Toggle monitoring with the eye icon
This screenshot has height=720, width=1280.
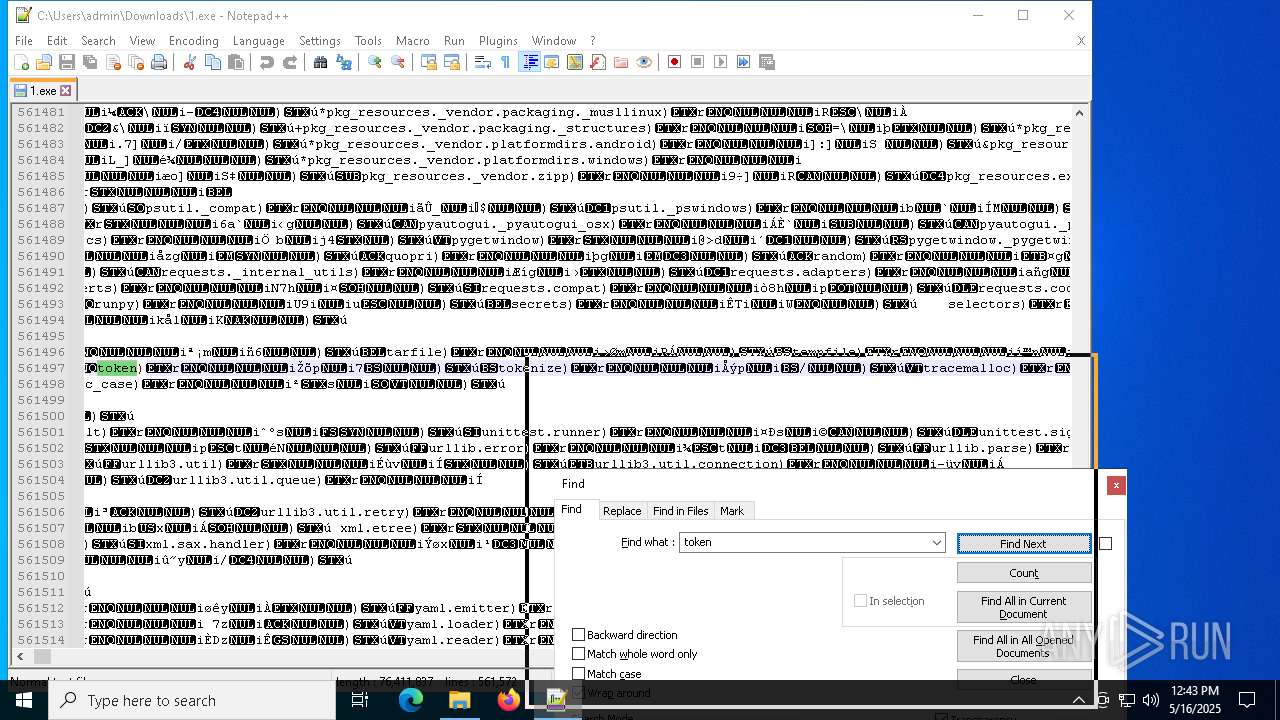(643, 62)
